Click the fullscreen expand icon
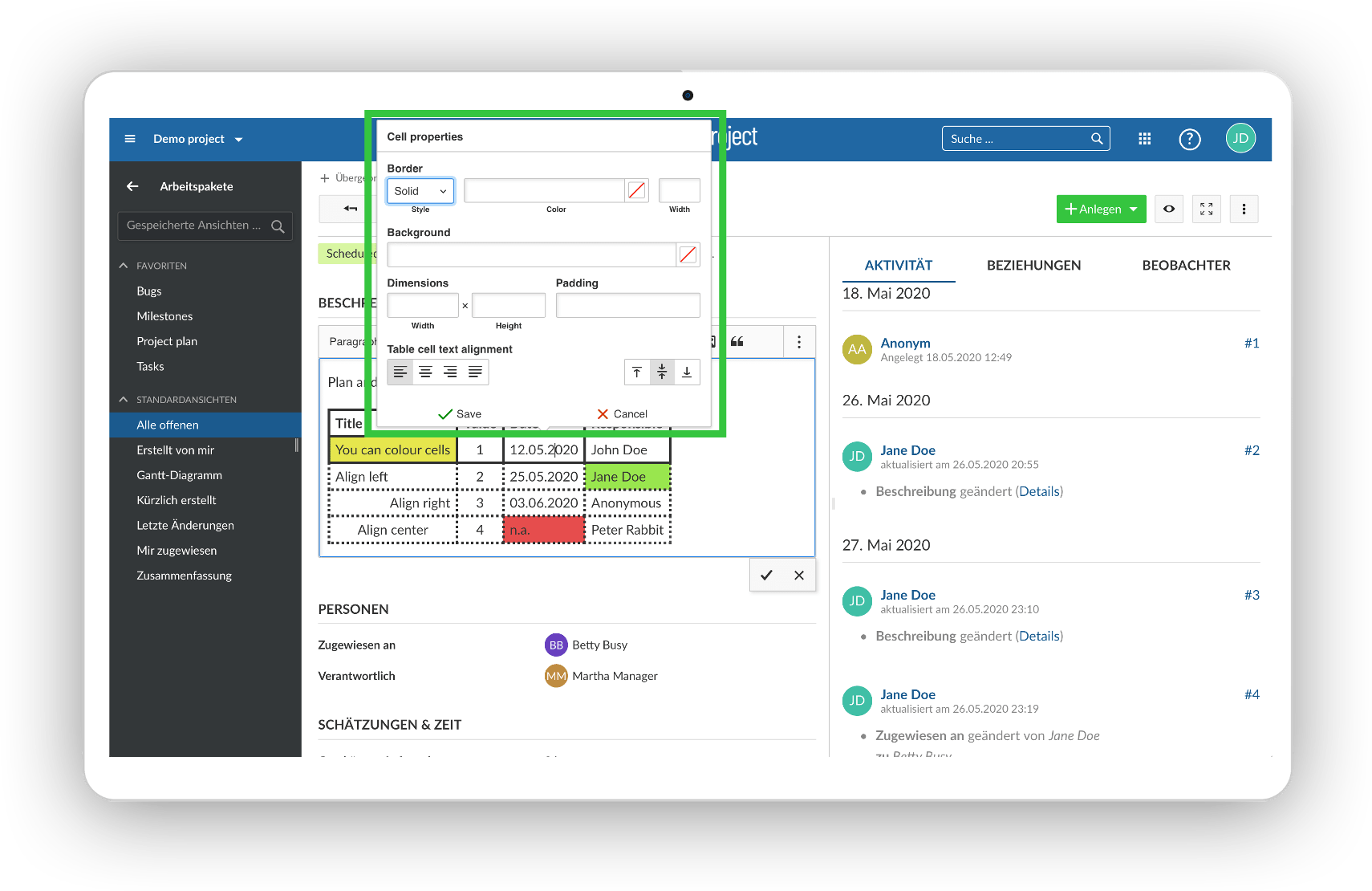 [x=1206, y=209]
